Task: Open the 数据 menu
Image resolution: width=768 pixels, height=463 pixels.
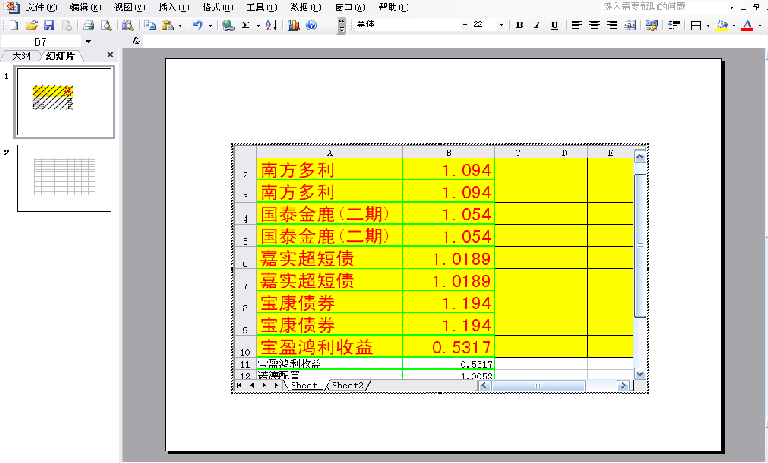Action: (306, 7)
